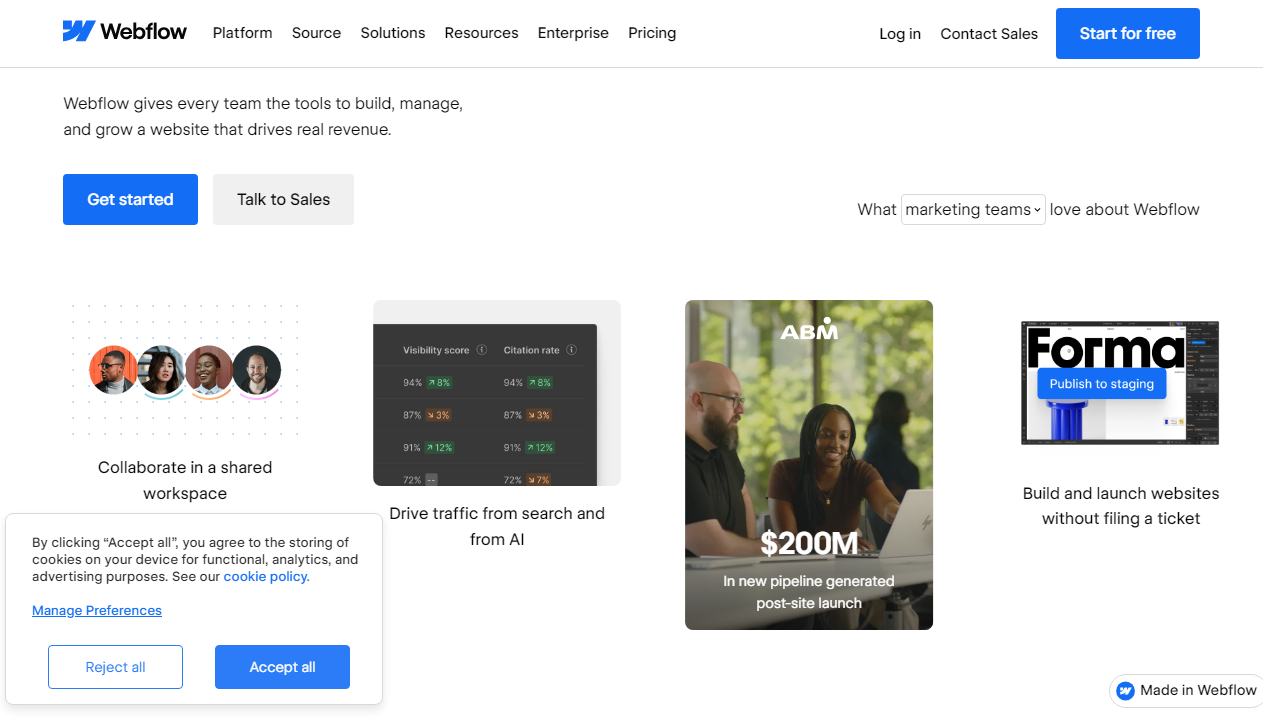Click the Talk to Sales button

tap(283, 199)
